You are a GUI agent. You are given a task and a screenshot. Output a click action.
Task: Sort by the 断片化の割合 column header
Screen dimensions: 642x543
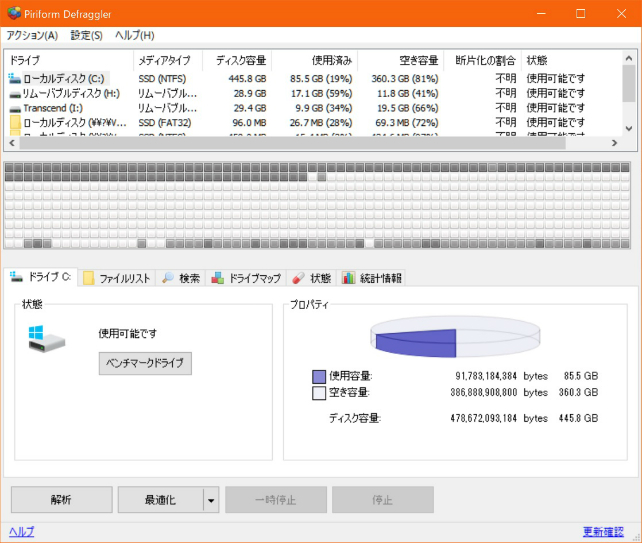click(483, 61)
